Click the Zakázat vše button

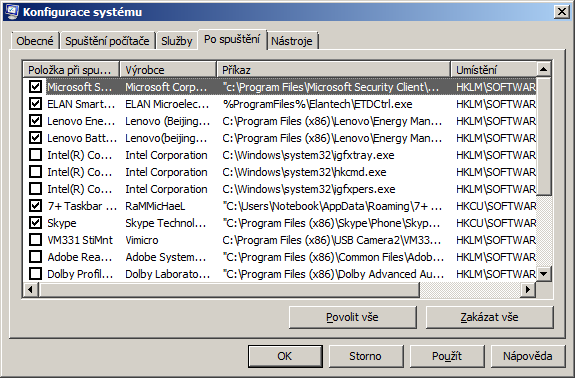coord(490,317)
